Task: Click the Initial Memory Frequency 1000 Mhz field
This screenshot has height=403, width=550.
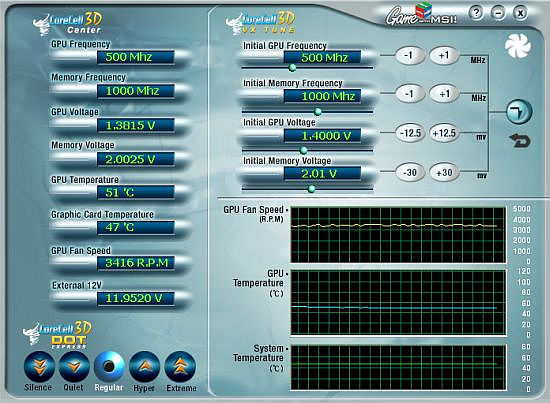Action: click(x=322, y=96)
